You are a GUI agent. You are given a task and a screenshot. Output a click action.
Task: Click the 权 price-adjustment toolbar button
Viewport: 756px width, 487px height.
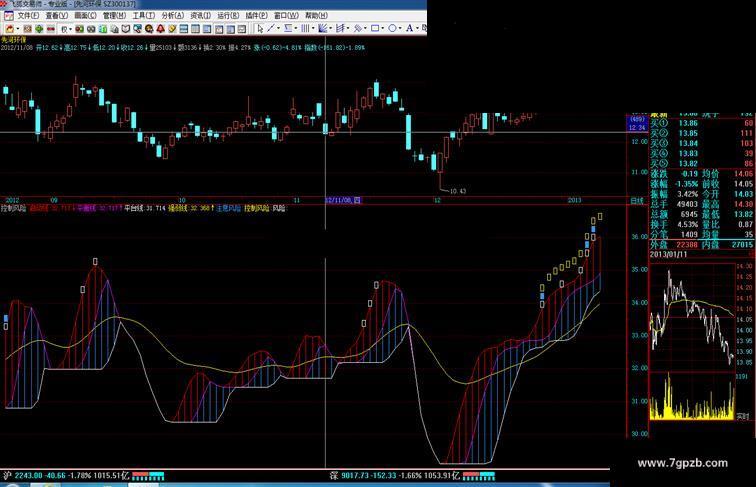click(64, 29)
